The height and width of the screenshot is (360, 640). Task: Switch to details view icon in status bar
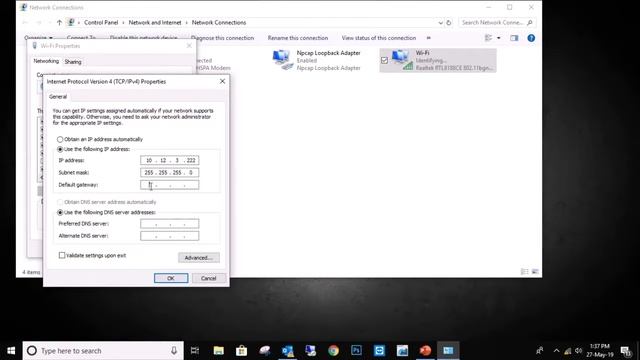pos(524,272)
